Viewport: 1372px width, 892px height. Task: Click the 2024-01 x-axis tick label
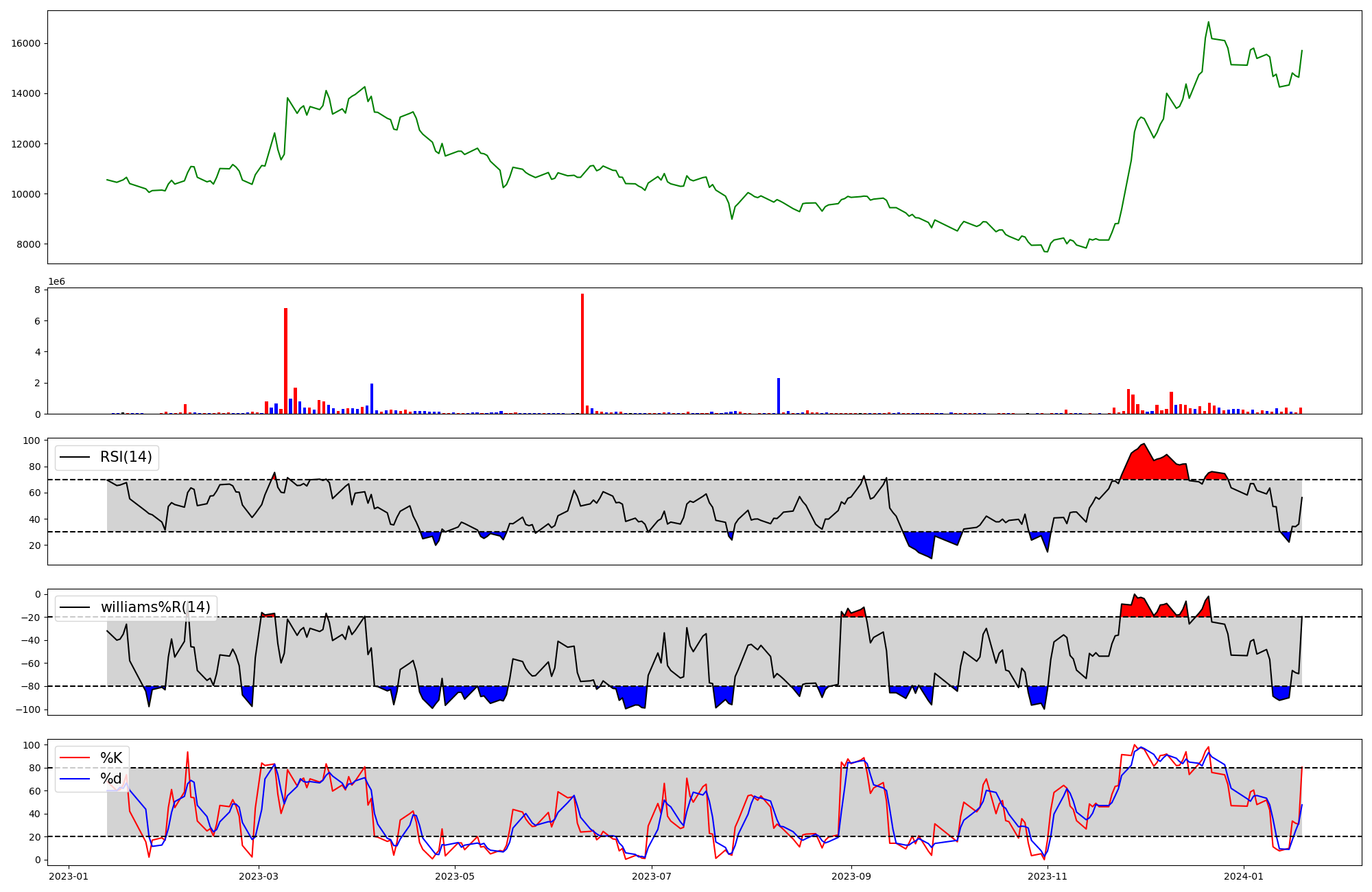click(1243, 876)
